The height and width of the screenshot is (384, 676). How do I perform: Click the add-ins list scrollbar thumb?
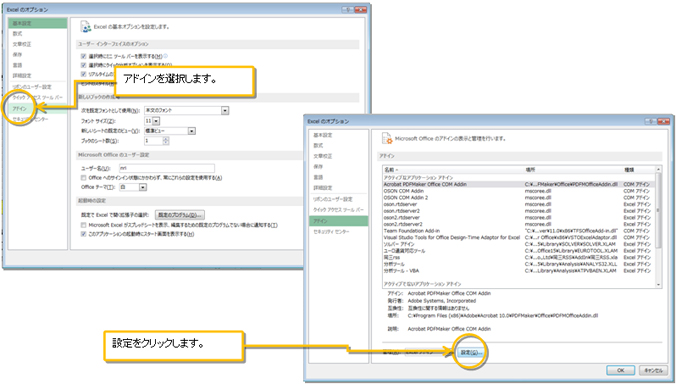658,210
